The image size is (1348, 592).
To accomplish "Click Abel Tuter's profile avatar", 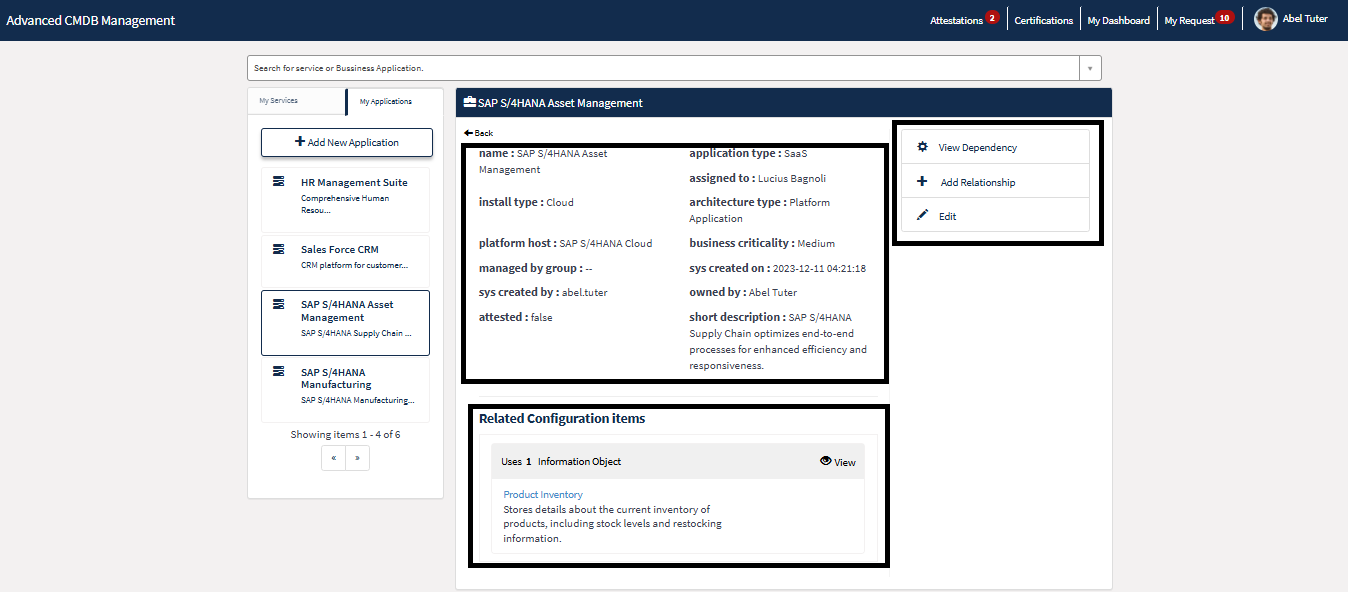I will (x=1265, y=19).
